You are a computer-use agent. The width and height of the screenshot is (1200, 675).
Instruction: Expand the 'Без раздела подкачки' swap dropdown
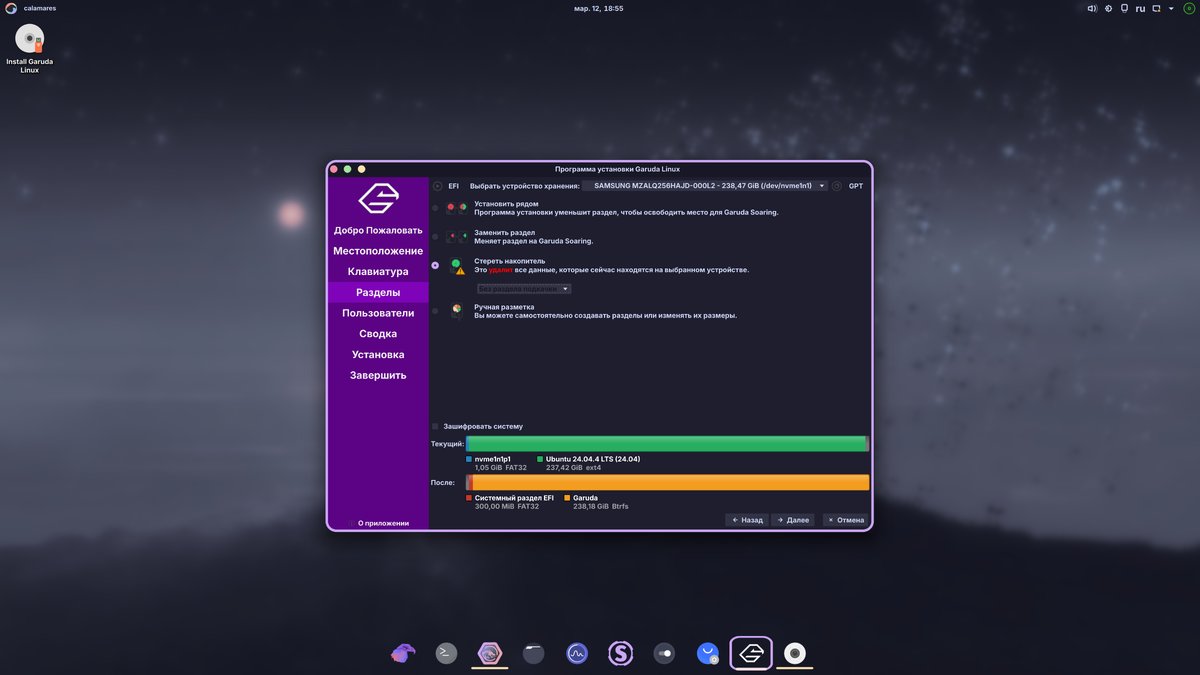click(x=524, y=289)
